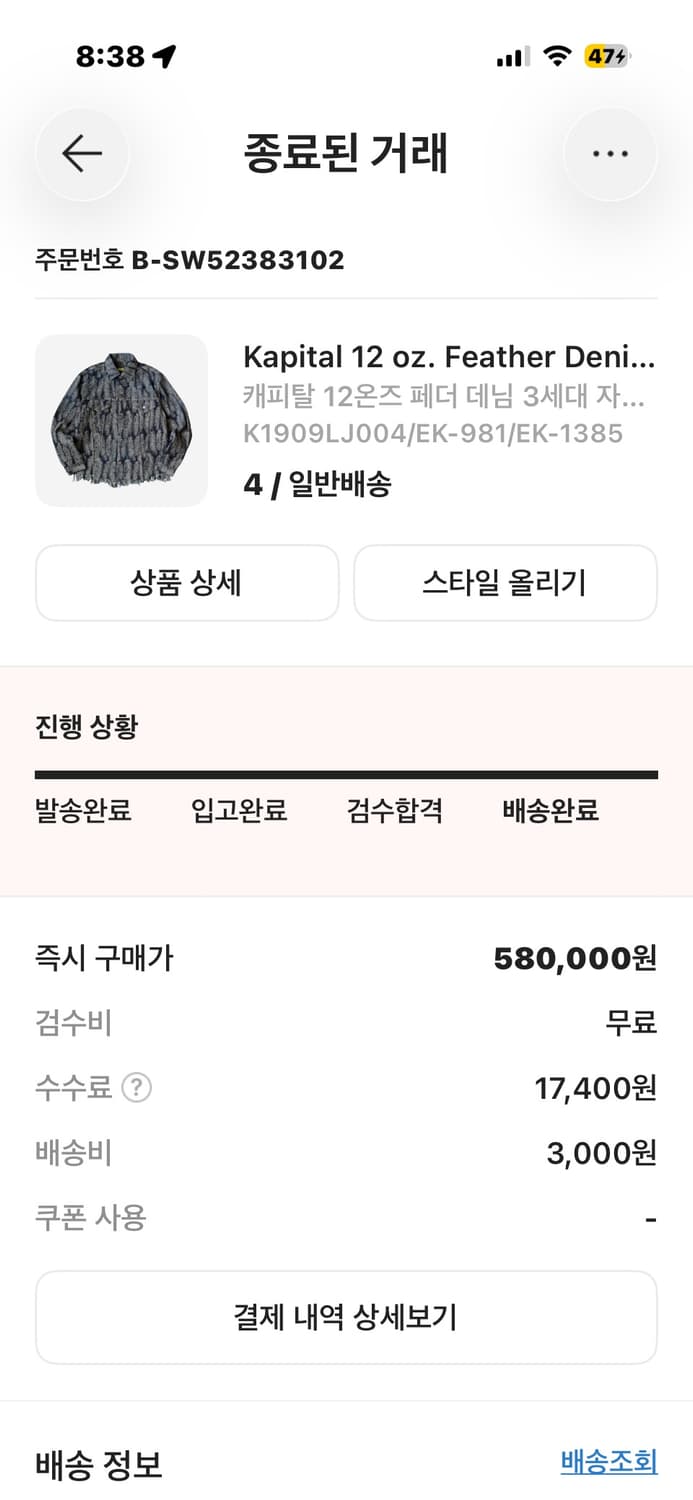Image resolution: width=693 pixels, height=1500 pixels.
Task: Select the 발송완료 progress step
Action: tap(81, 811)
